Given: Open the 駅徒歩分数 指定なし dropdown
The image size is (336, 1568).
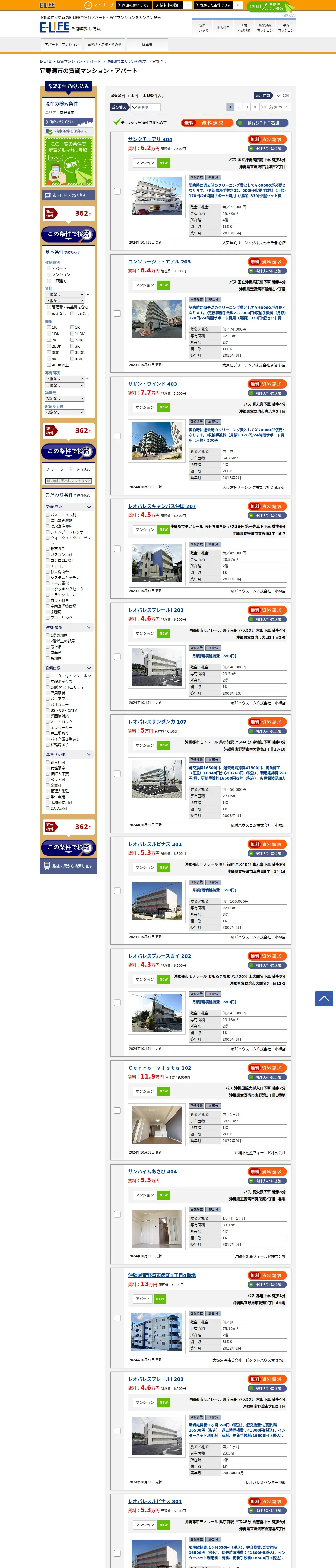Looking at the screenshot, I should click(65, 412).
